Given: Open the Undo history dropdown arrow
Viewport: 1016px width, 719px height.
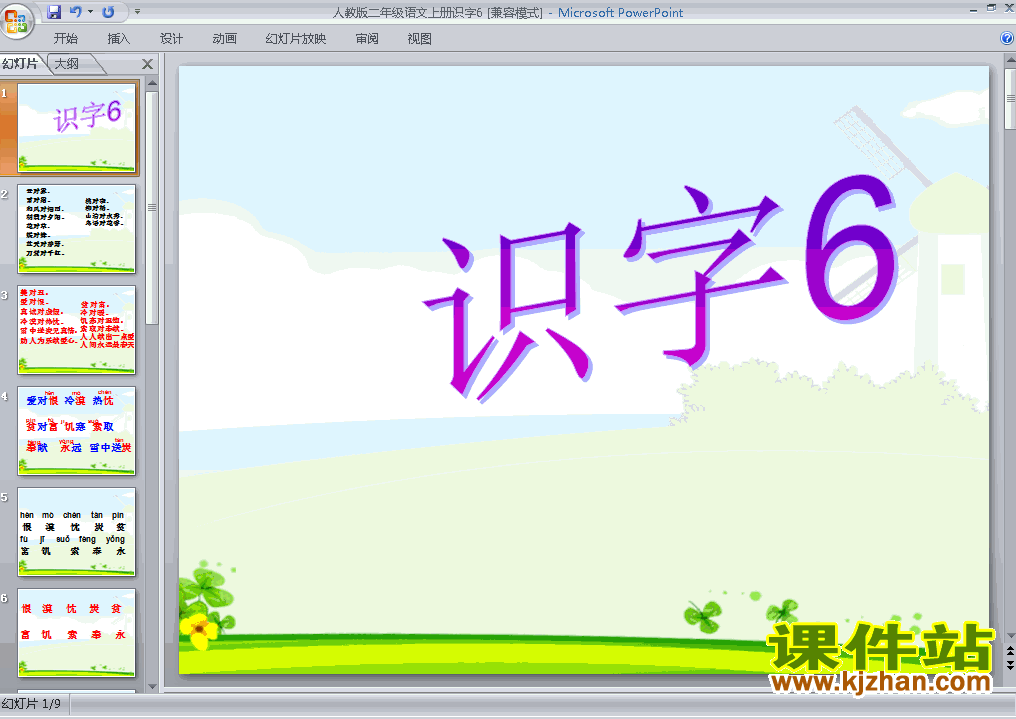Looking at the screenshot, I should point(90,12).
